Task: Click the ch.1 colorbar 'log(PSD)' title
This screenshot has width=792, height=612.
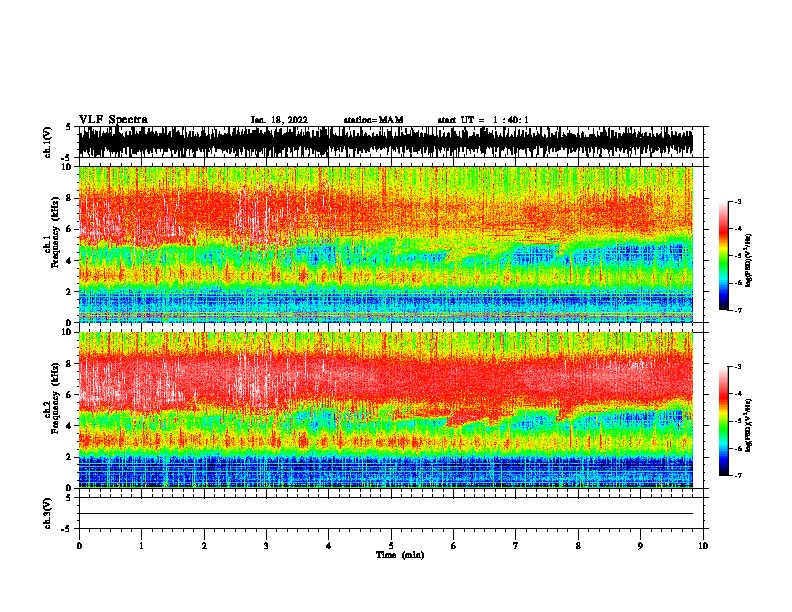Action: 749,260
